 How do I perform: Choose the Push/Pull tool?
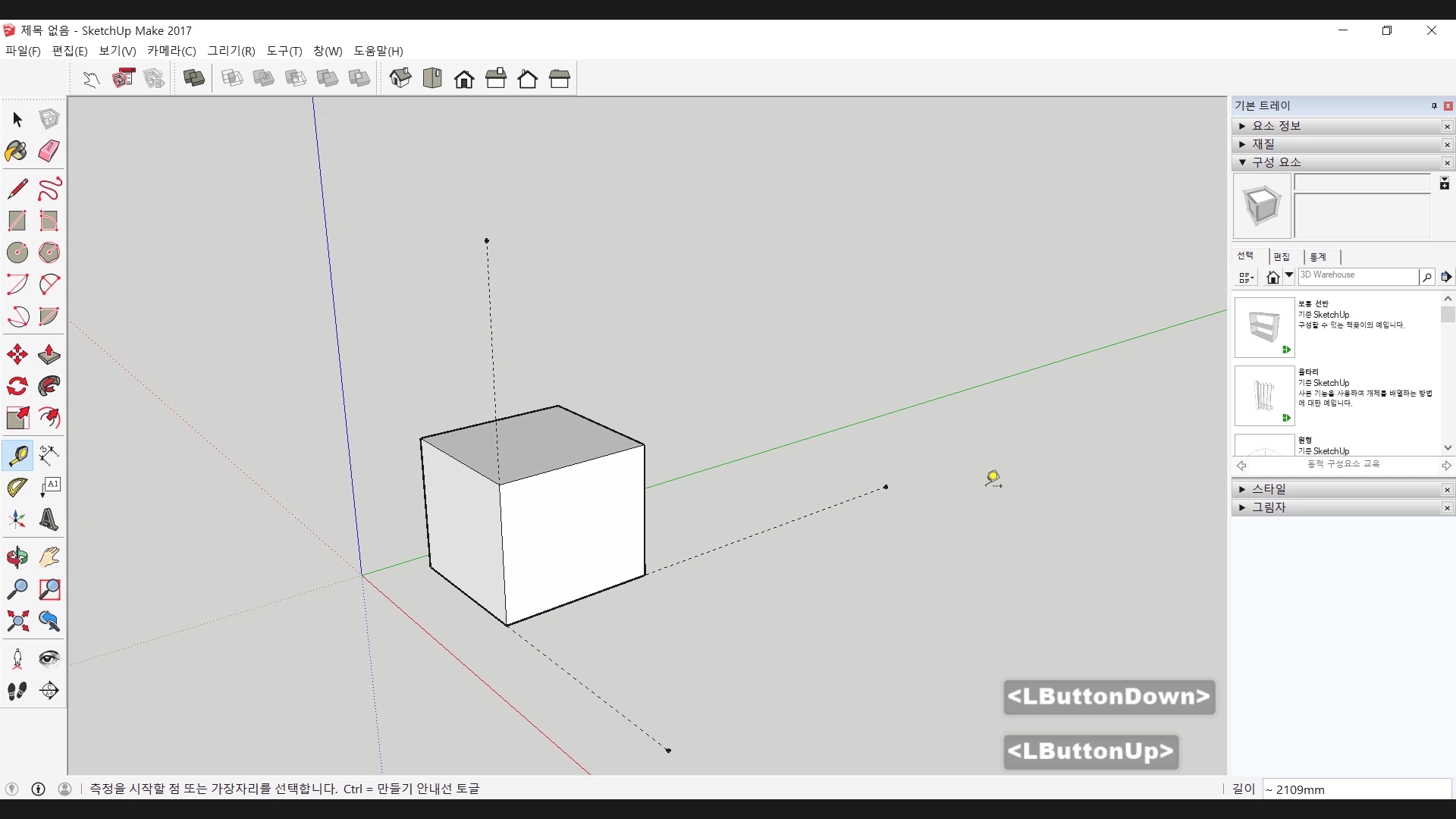49,354
